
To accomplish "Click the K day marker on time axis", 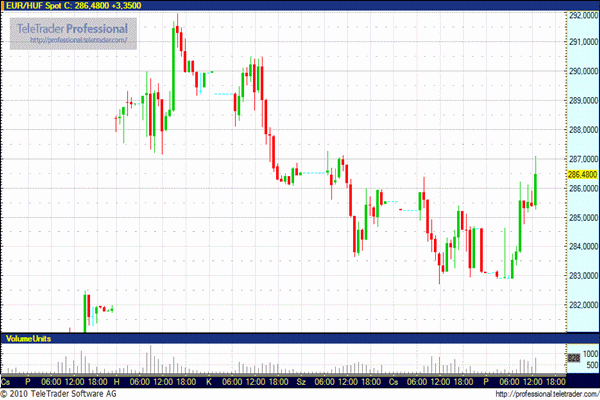I will [208, 381].
